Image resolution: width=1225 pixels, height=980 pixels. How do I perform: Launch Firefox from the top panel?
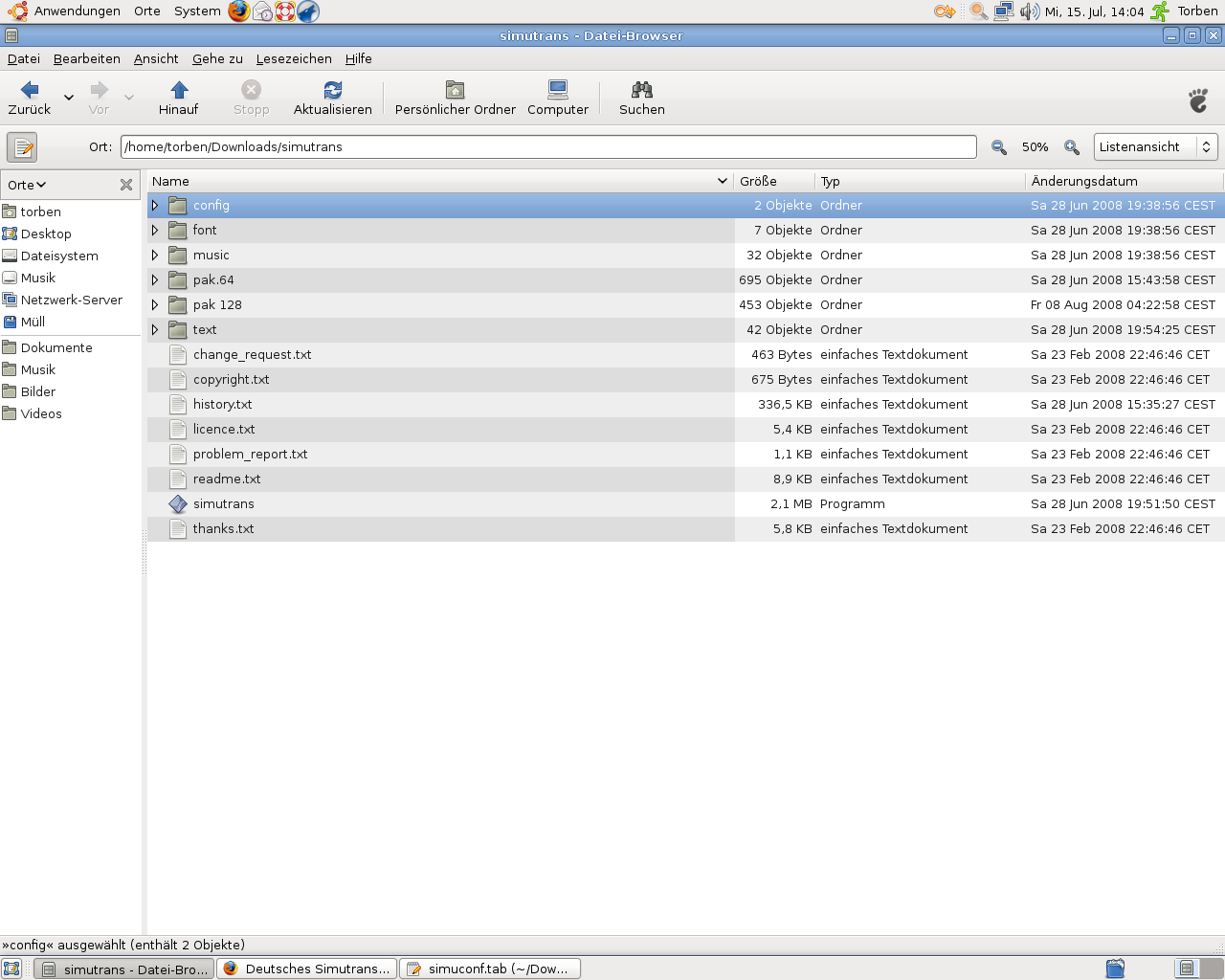238,11
